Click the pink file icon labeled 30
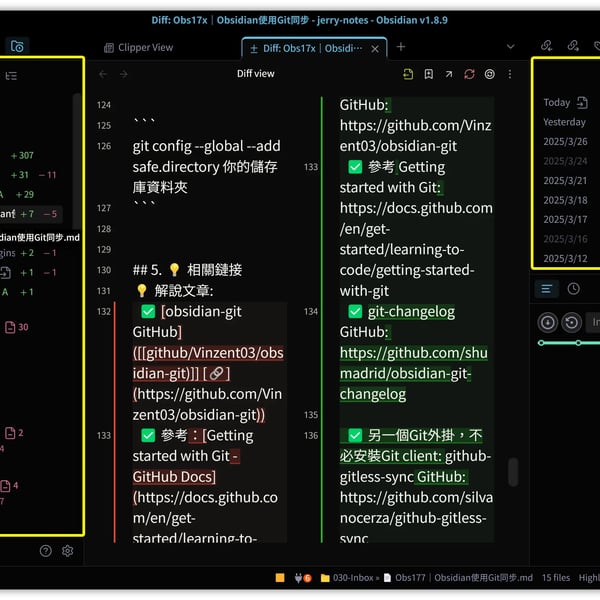The image size is (600, 600). pyautogui.click(x=10, y=327)
